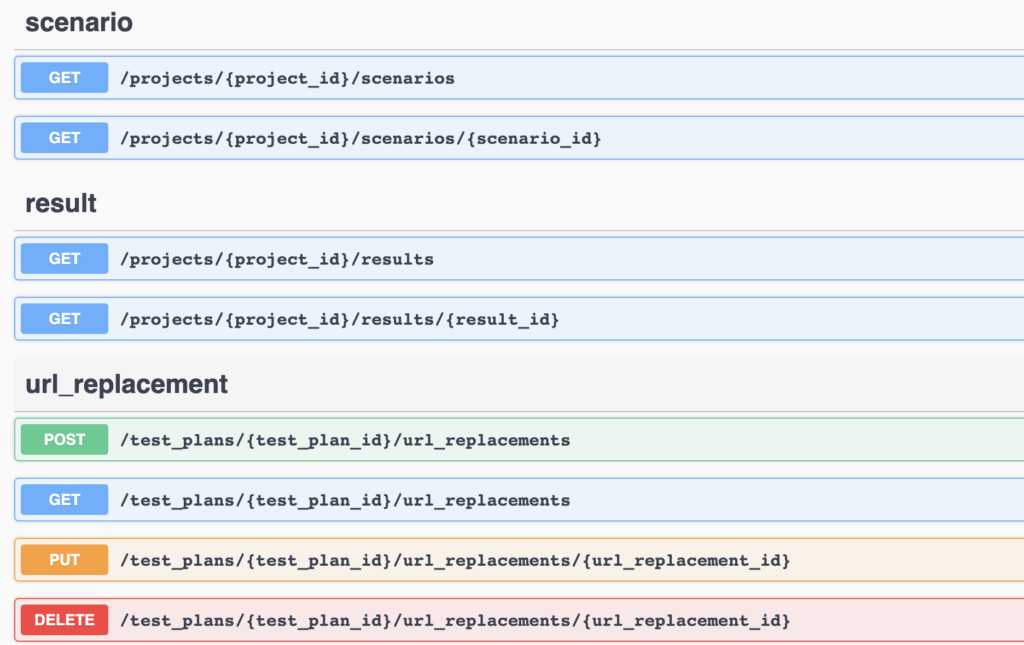
Task: Collapse the url_replacement section header
Action: 127,383
